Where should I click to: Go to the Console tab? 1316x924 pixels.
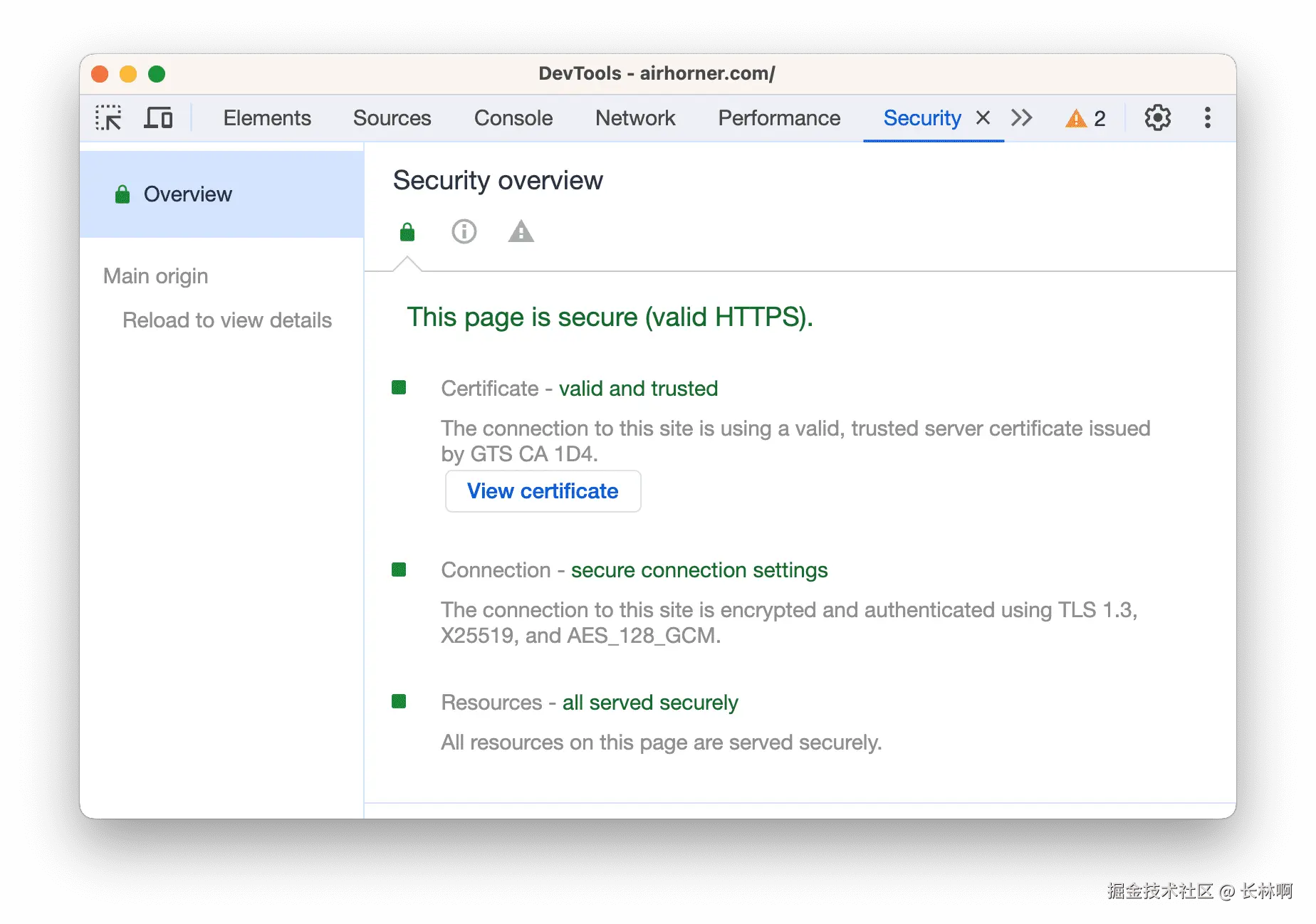[513, 118]
